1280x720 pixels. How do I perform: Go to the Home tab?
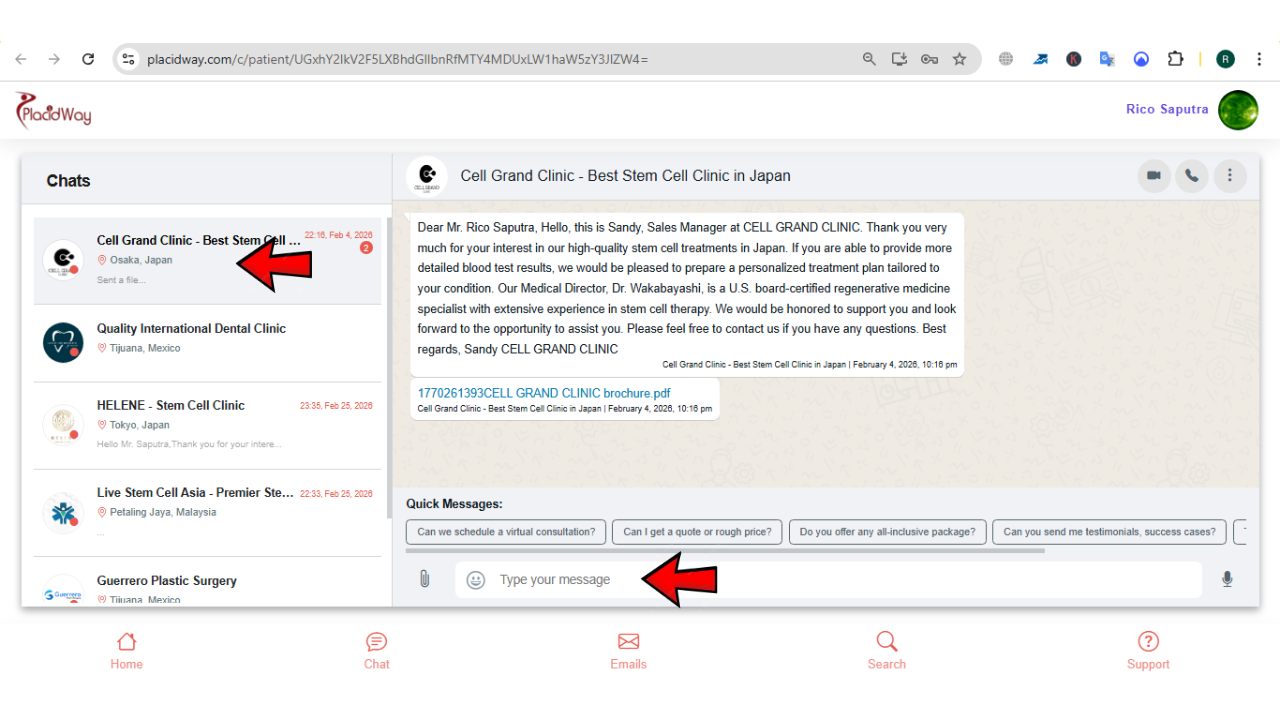coord(126,651)
